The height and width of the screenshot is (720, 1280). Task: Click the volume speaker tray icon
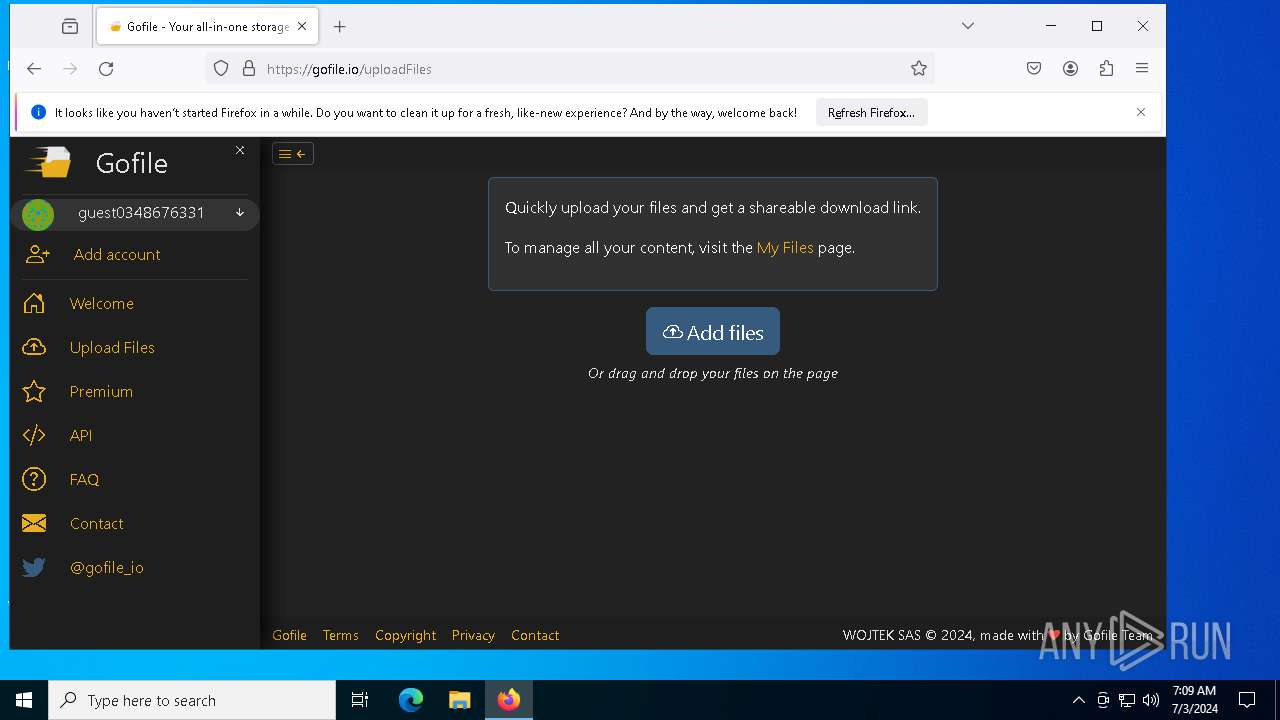(x=1151, y=700)
